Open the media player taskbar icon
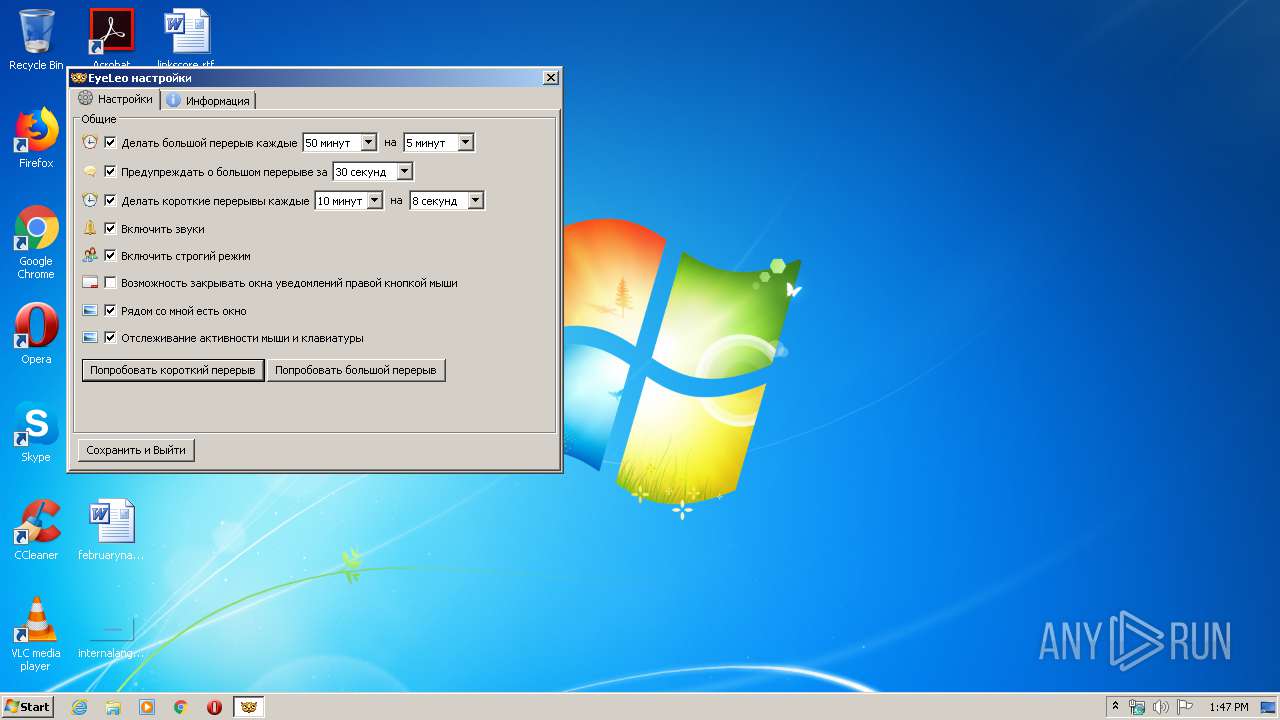The width and height of the screenshot is (1280, 720). click(x=147, y=707)
